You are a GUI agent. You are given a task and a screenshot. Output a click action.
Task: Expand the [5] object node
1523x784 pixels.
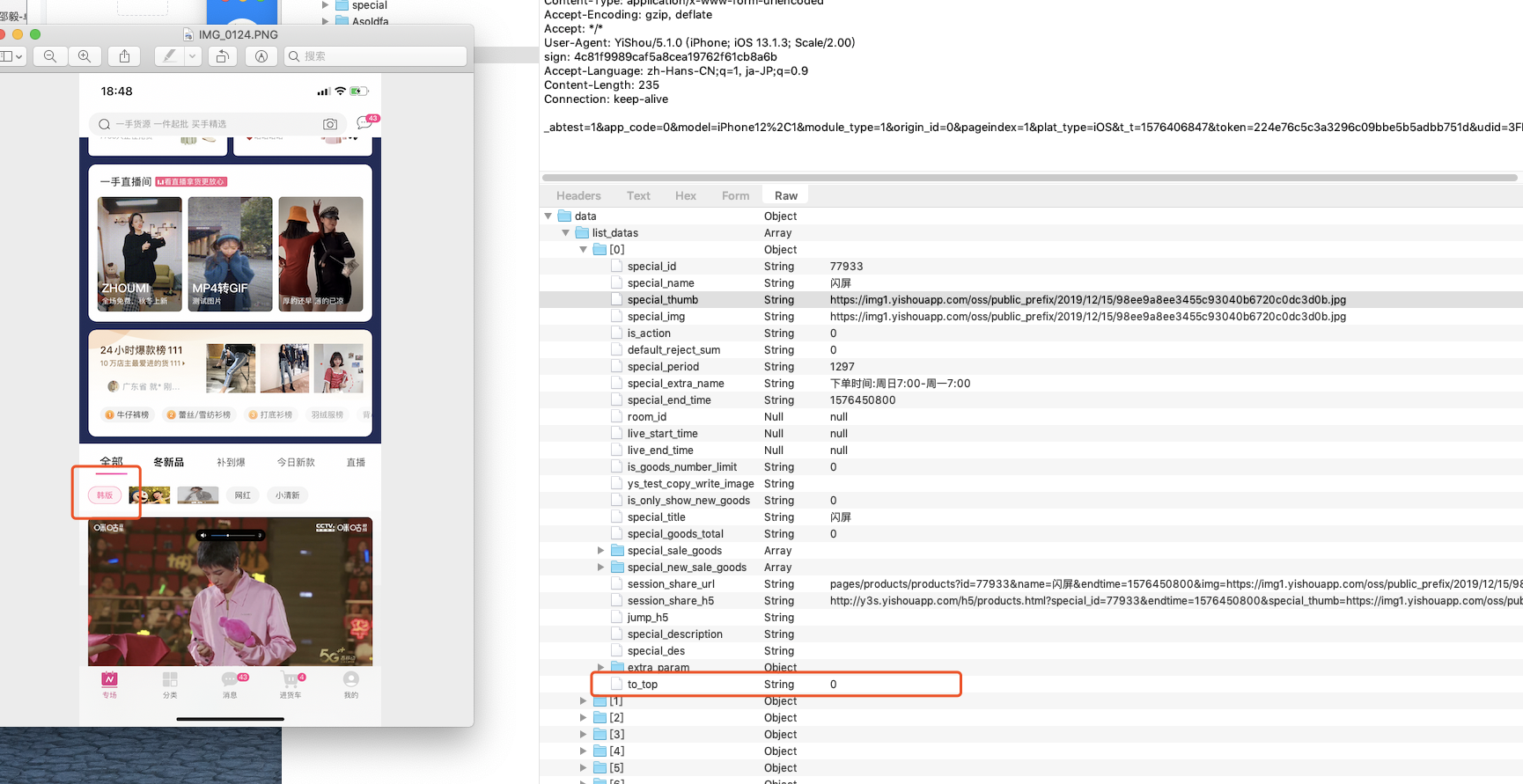583,768
